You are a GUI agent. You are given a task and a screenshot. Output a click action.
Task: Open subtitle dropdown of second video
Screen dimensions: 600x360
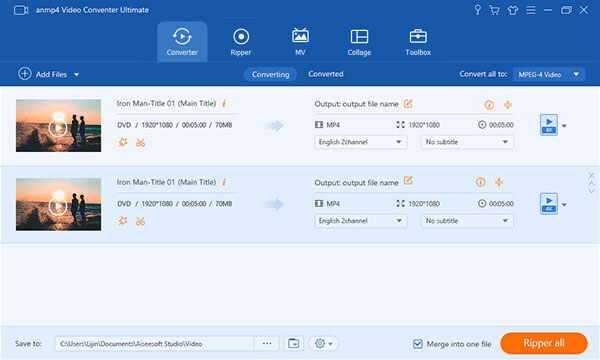467,221
